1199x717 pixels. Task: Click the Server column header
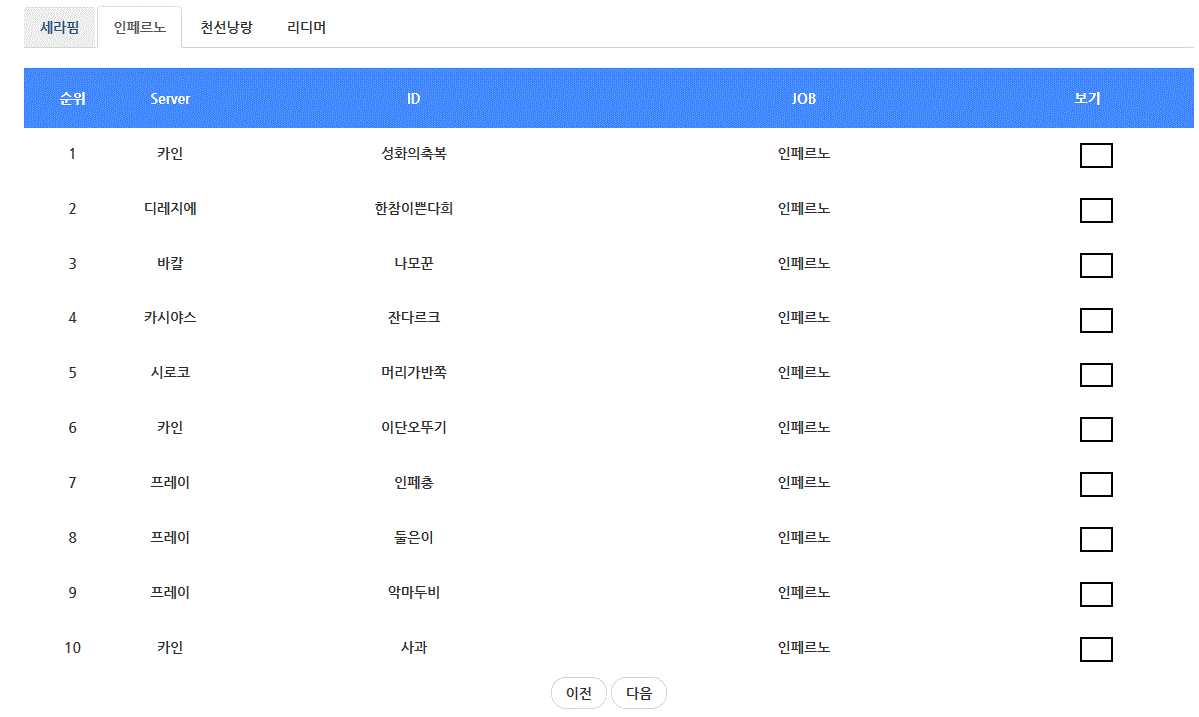170,99
